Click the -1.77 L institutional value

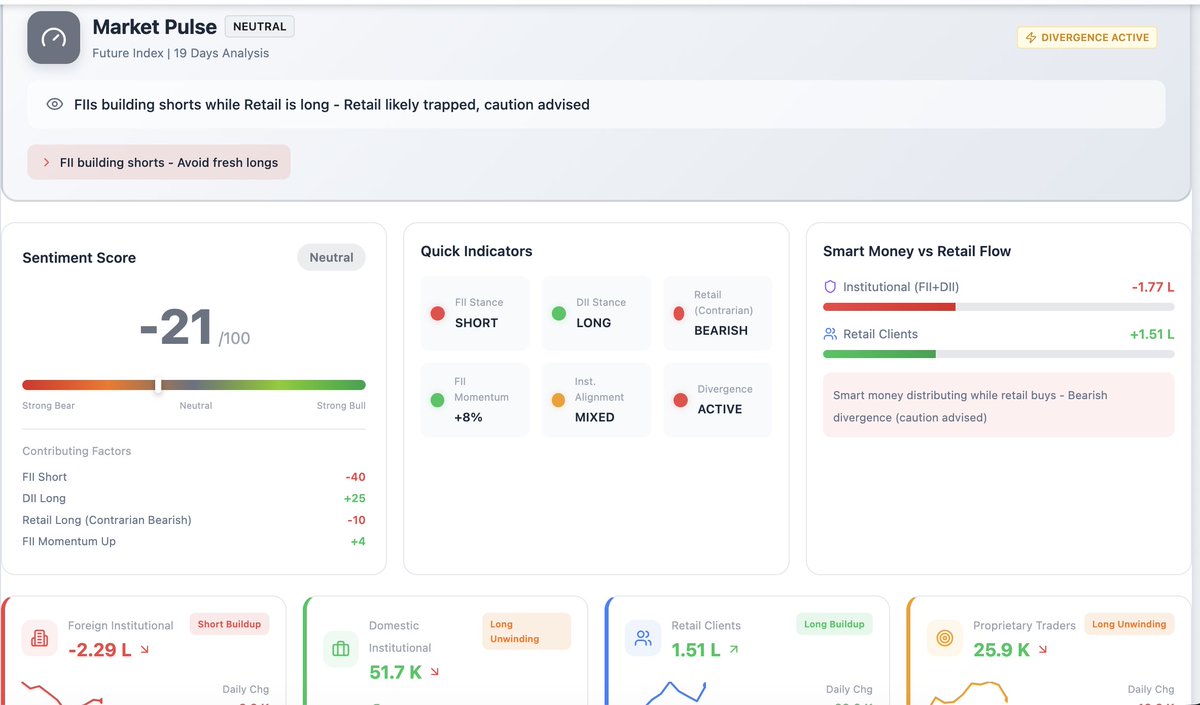click(x=1153, y=287)
